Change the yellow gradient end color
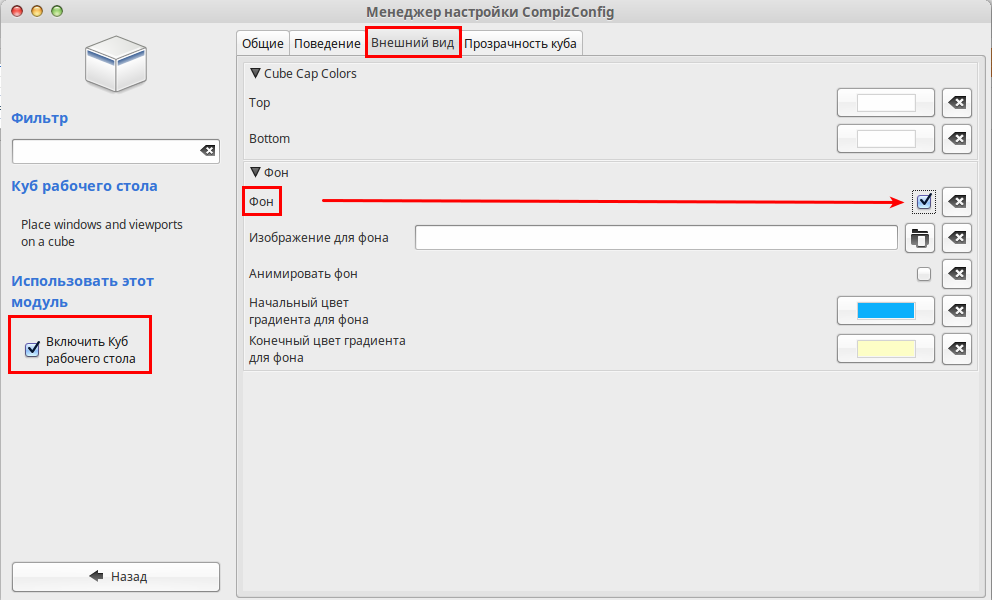The height and width of the screenshot is (600, 992). click(886, 349)
